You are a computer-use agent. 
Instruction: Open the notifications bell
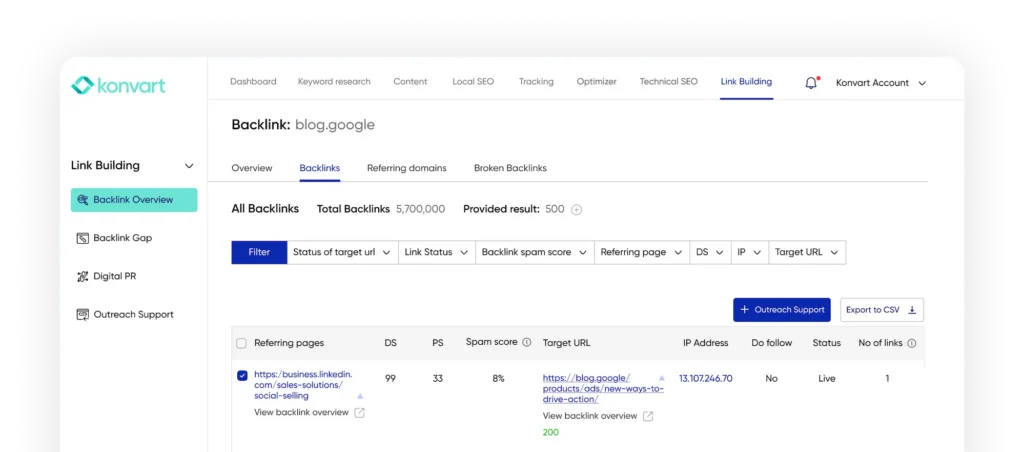[x=811, y=83]
